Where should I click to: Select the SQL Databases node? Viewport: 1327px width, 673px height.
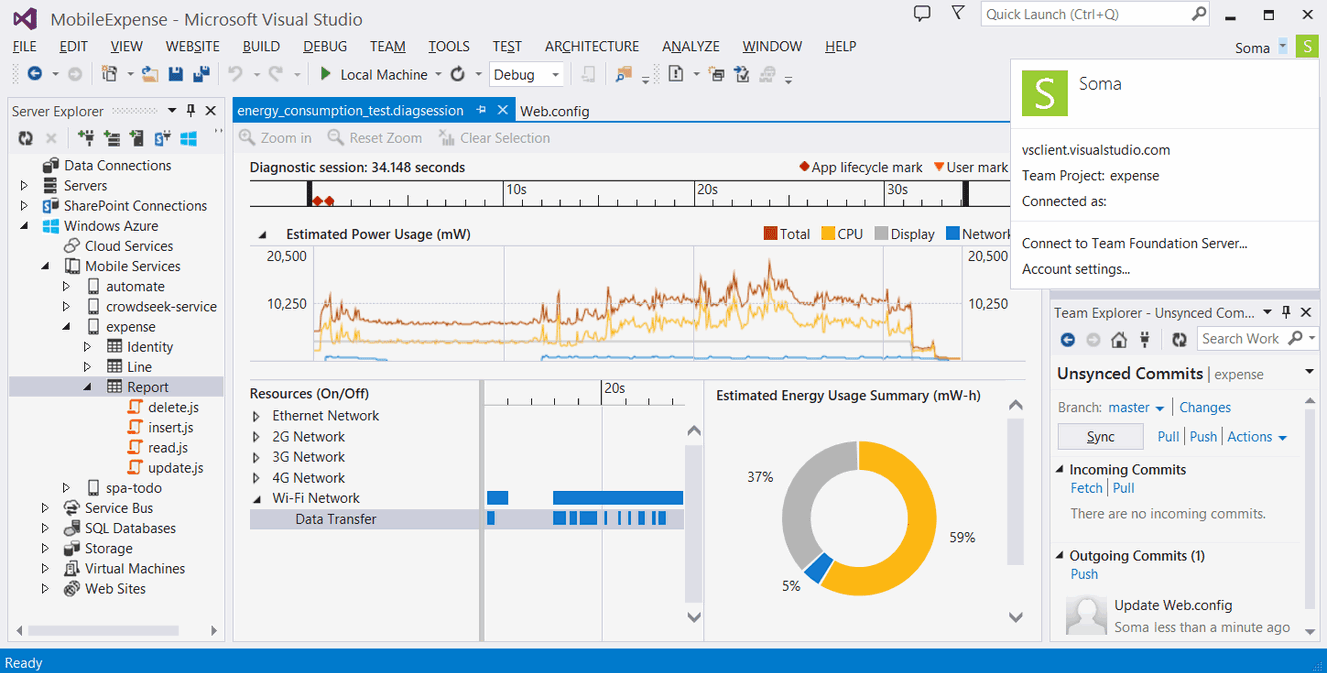click(x=130, y=528)
